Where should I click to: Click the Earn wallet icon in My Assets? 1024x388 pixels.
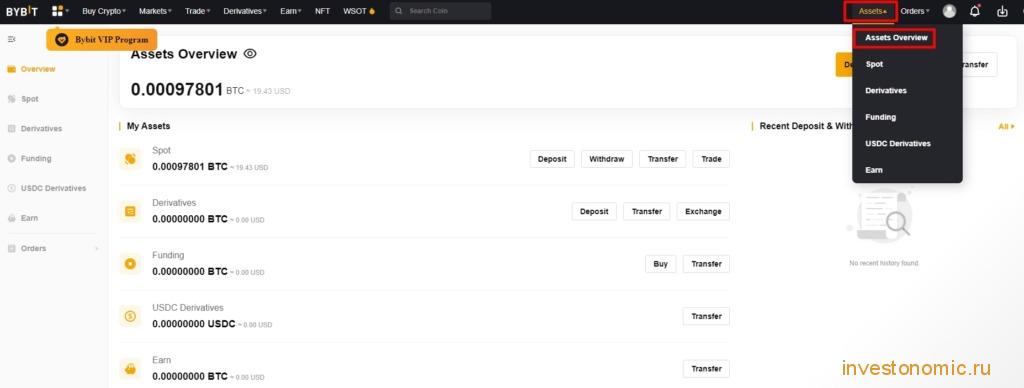pyautogui.click(x=130, y=368)
